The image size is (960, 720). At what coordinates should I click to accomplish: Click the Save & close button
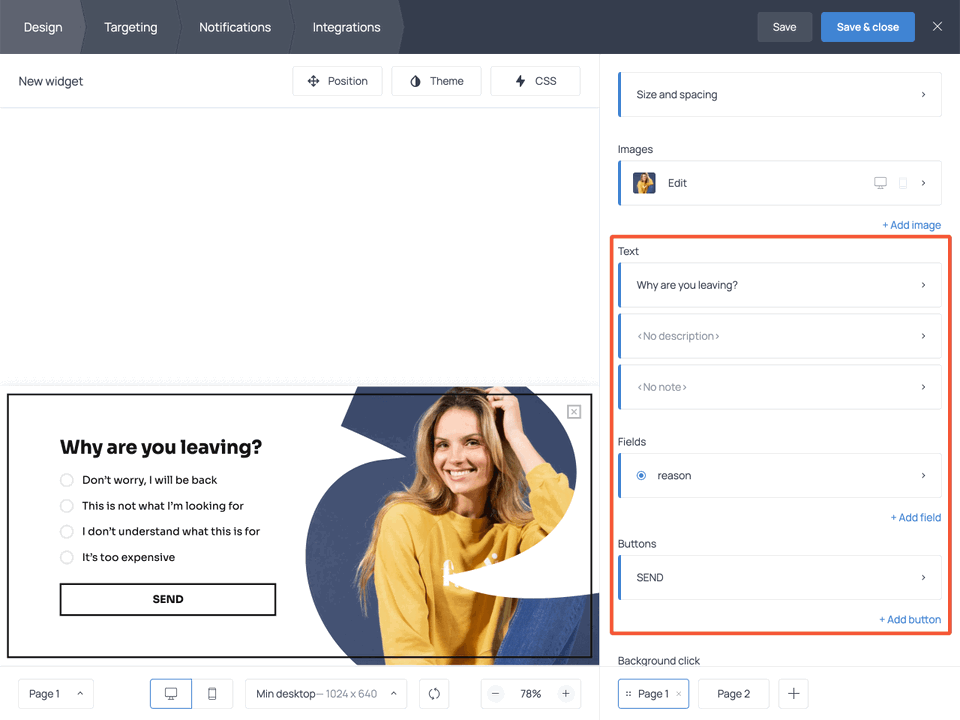[x=867, y=27]
